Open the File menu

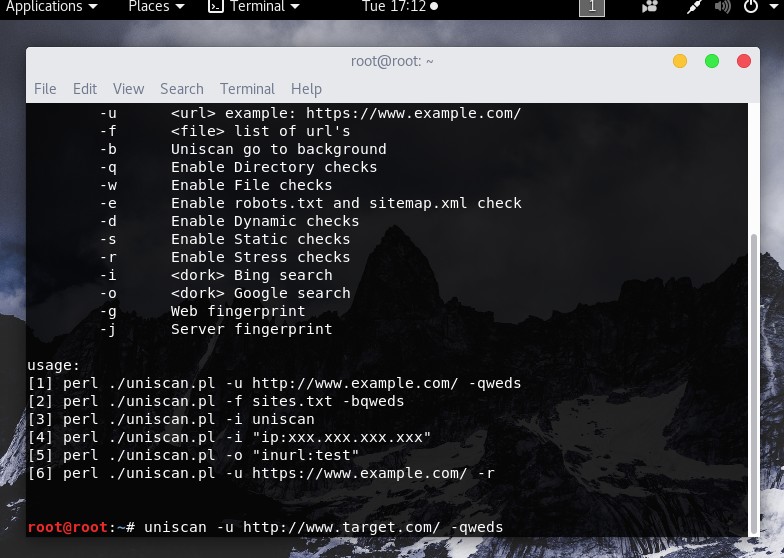click(45, 89)
